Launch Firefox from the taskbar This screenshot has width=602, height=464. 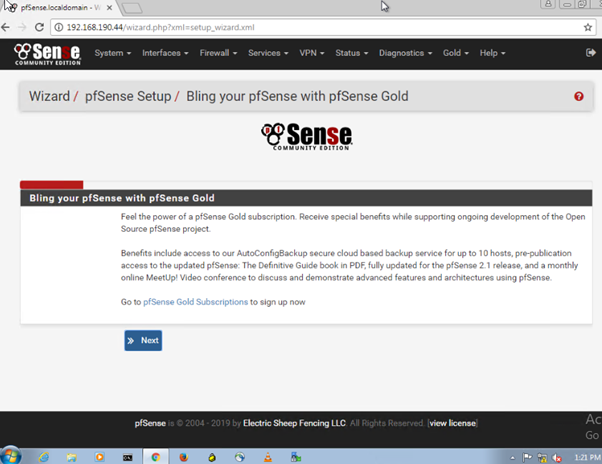tap(184, 457)
